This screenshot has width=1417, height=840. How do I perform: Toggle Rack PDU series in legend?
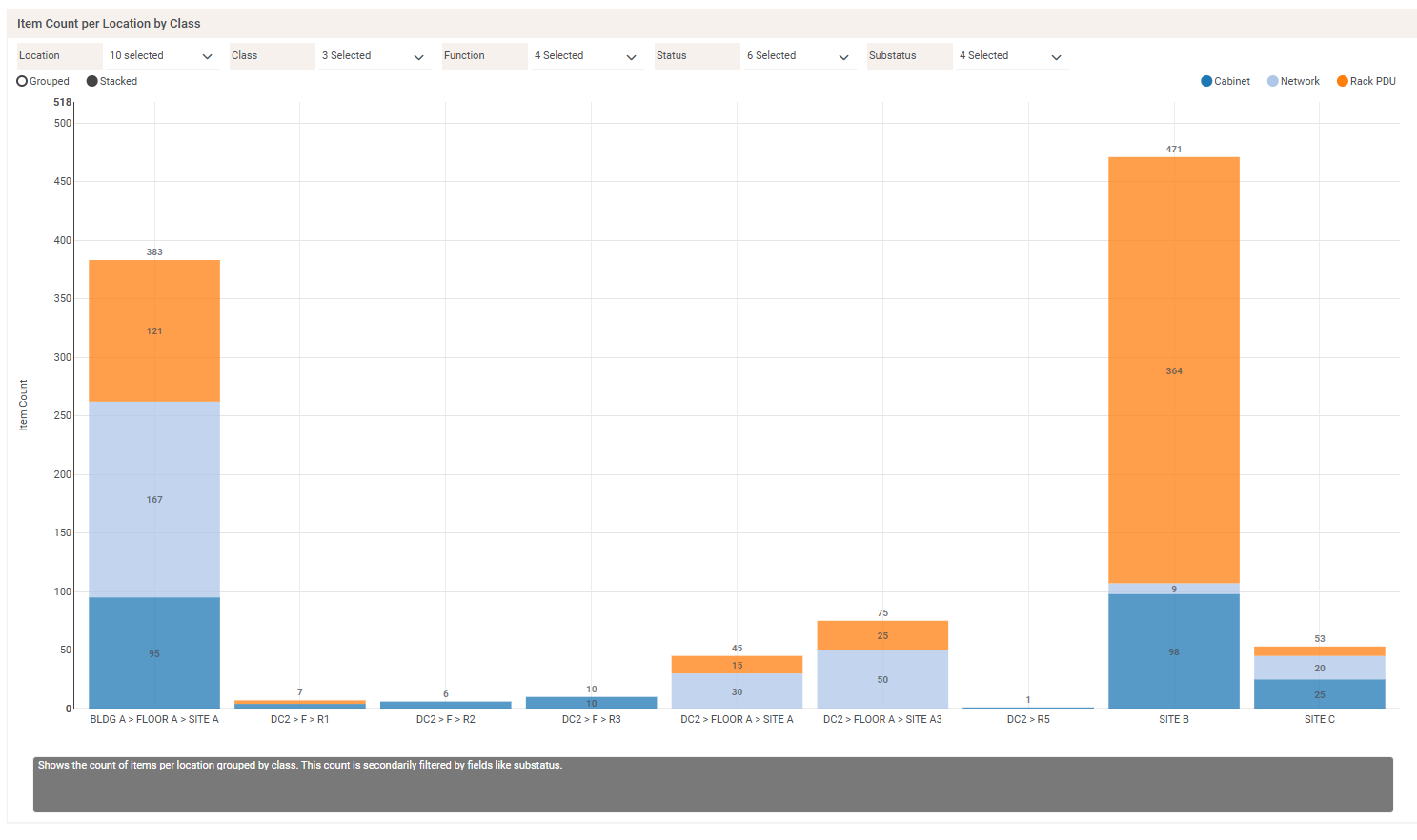(x=1366, y=82)
